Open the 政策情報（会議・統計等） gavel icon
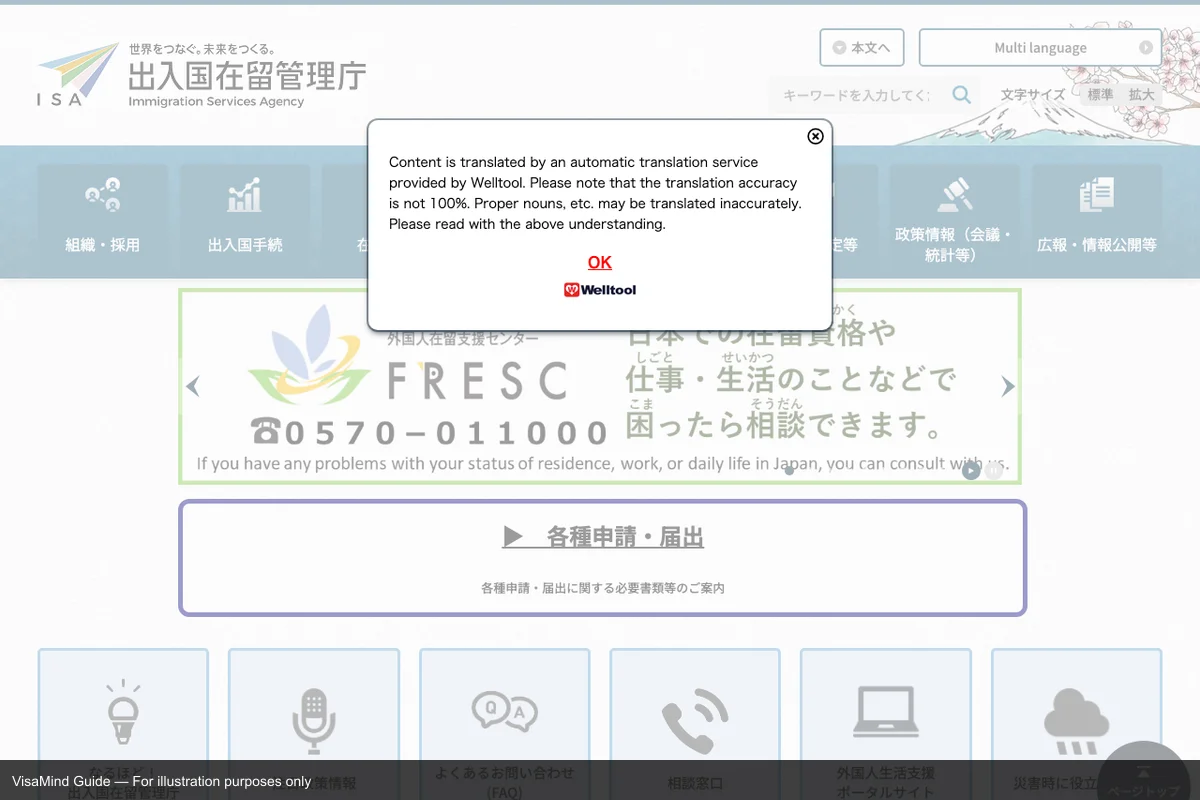The width and height of the screenshot is (1200, 800). 956,195
